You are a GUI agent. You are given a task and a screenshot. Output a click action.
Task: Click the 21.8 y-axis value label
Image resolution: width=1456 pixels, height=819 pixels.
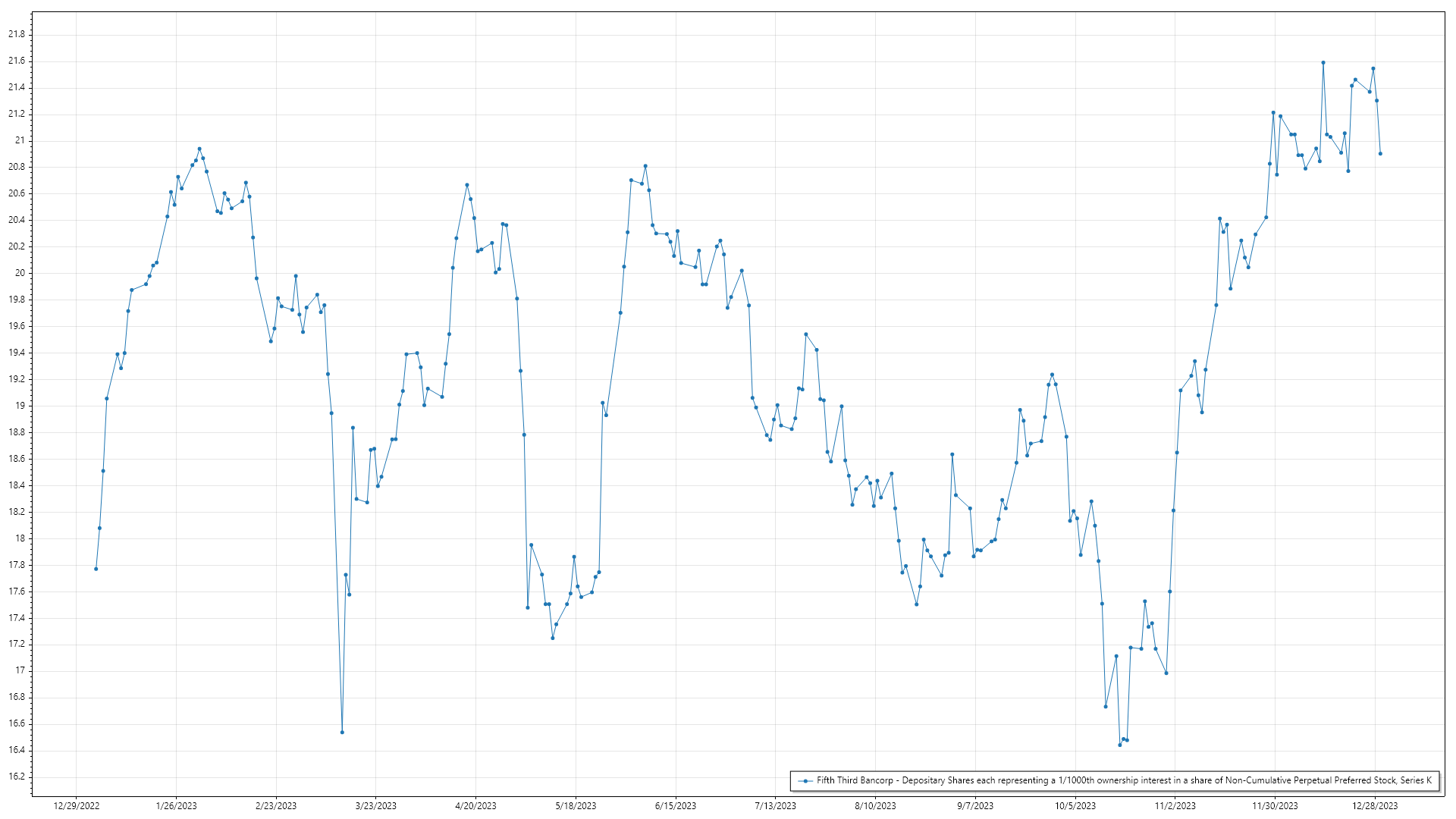(17, 34)
